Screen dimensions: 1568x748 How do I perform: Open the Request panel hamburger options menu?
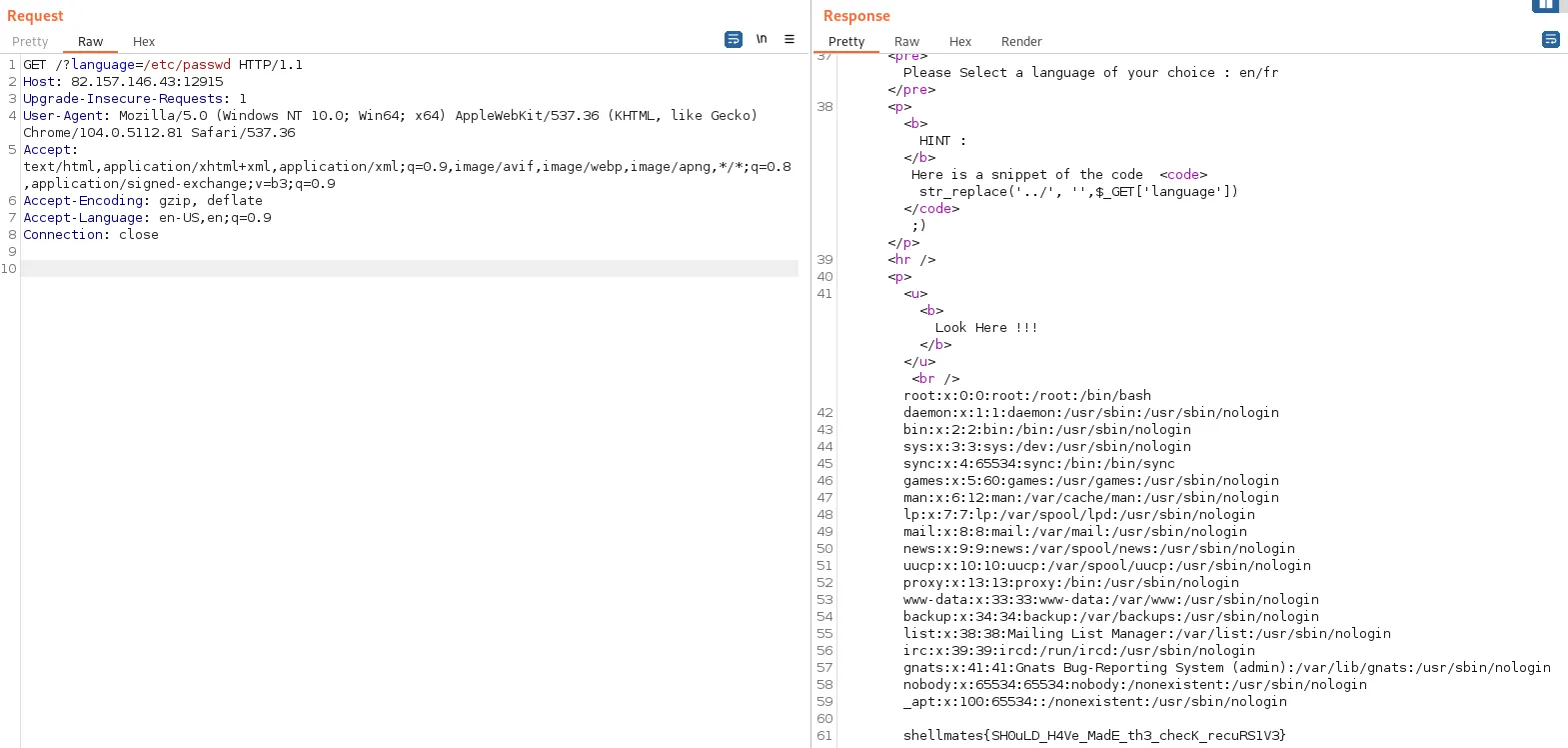tap(789, 40)
